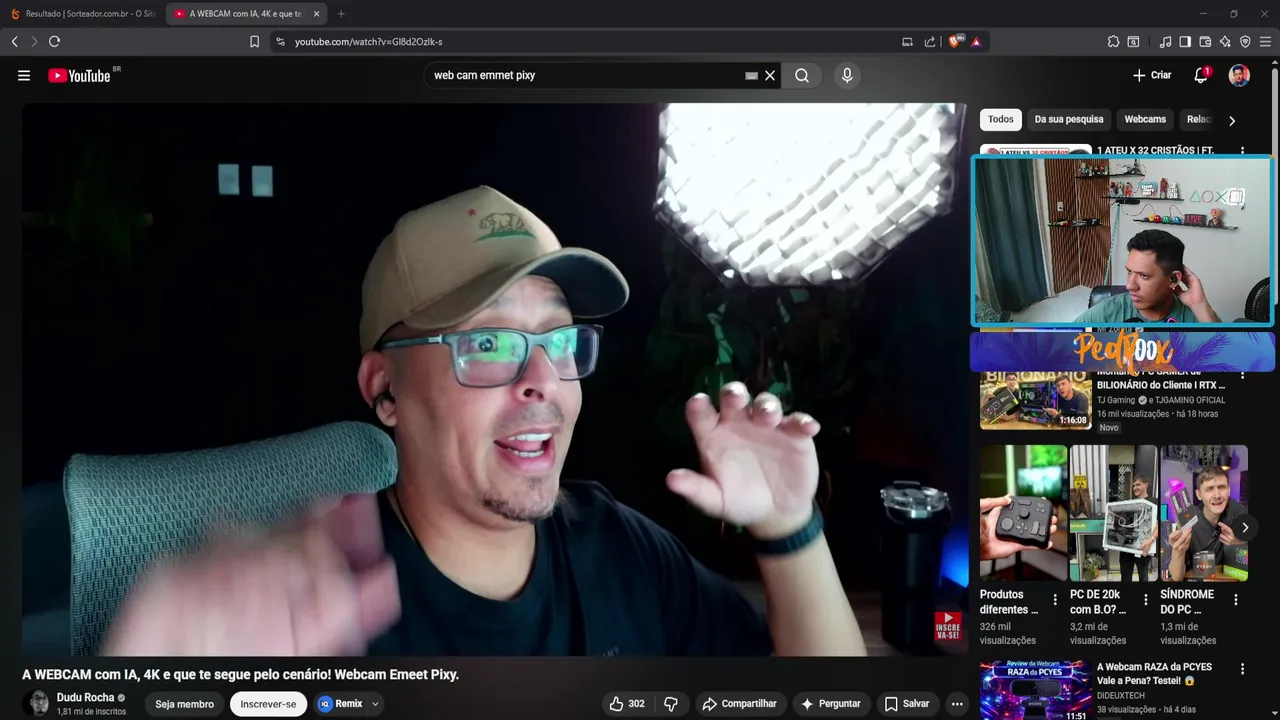Open the PC DE 20k com B.O? short
This screenshot has width=1280, height=720.
tap(1113, 513)
